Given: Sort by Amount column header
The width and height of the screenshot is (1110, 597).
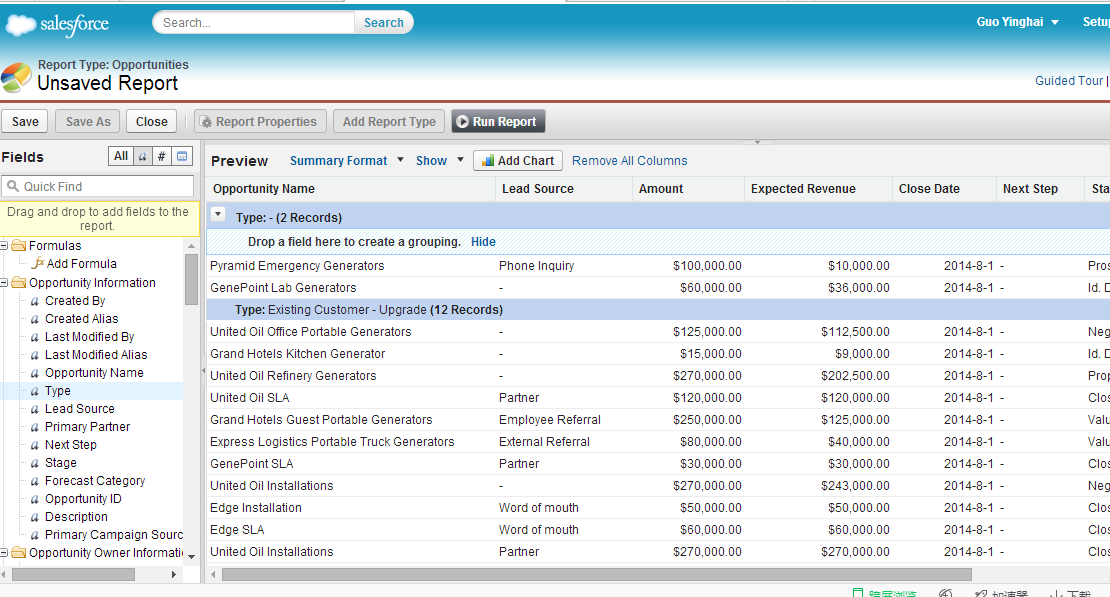Looking at the screenshot, I should tap(688, 189).
